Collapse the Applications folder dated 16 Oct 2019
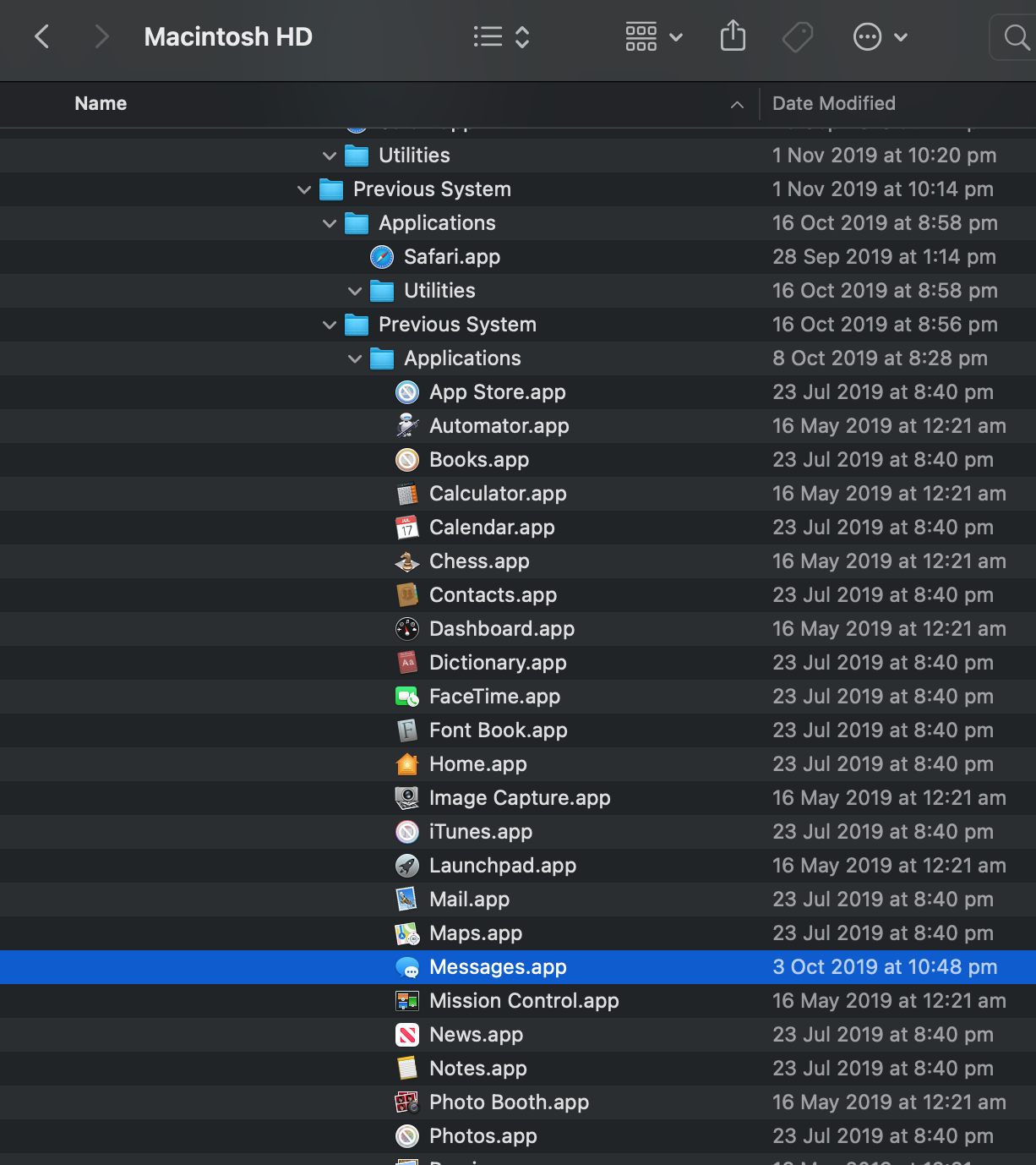Screen dimensions: 1036x1165 click(x=330, y=223)
